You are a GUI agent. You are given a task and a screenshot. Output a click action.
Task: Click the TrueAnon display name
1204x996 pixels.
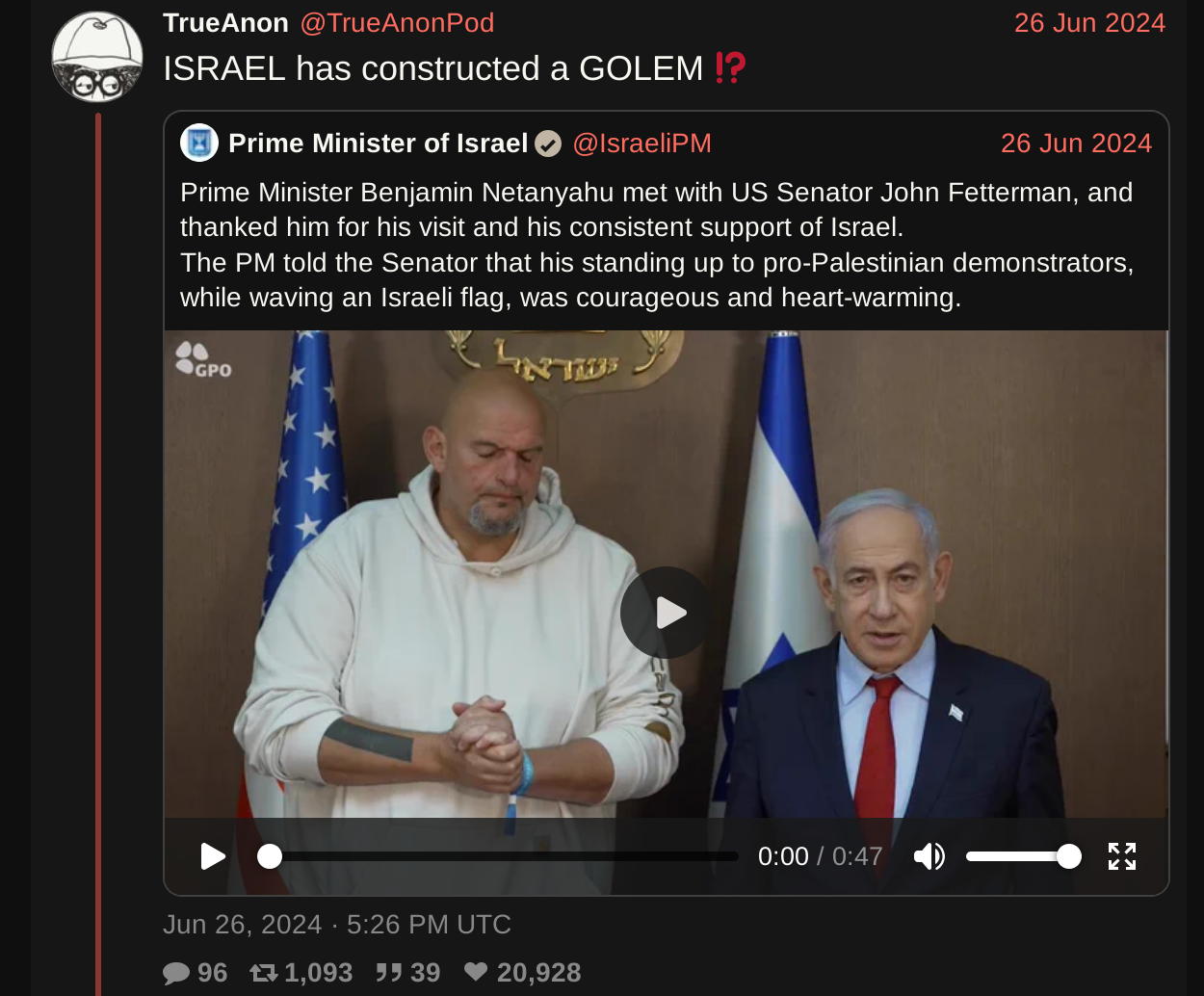pyautogui.click(x=225, y=23)
